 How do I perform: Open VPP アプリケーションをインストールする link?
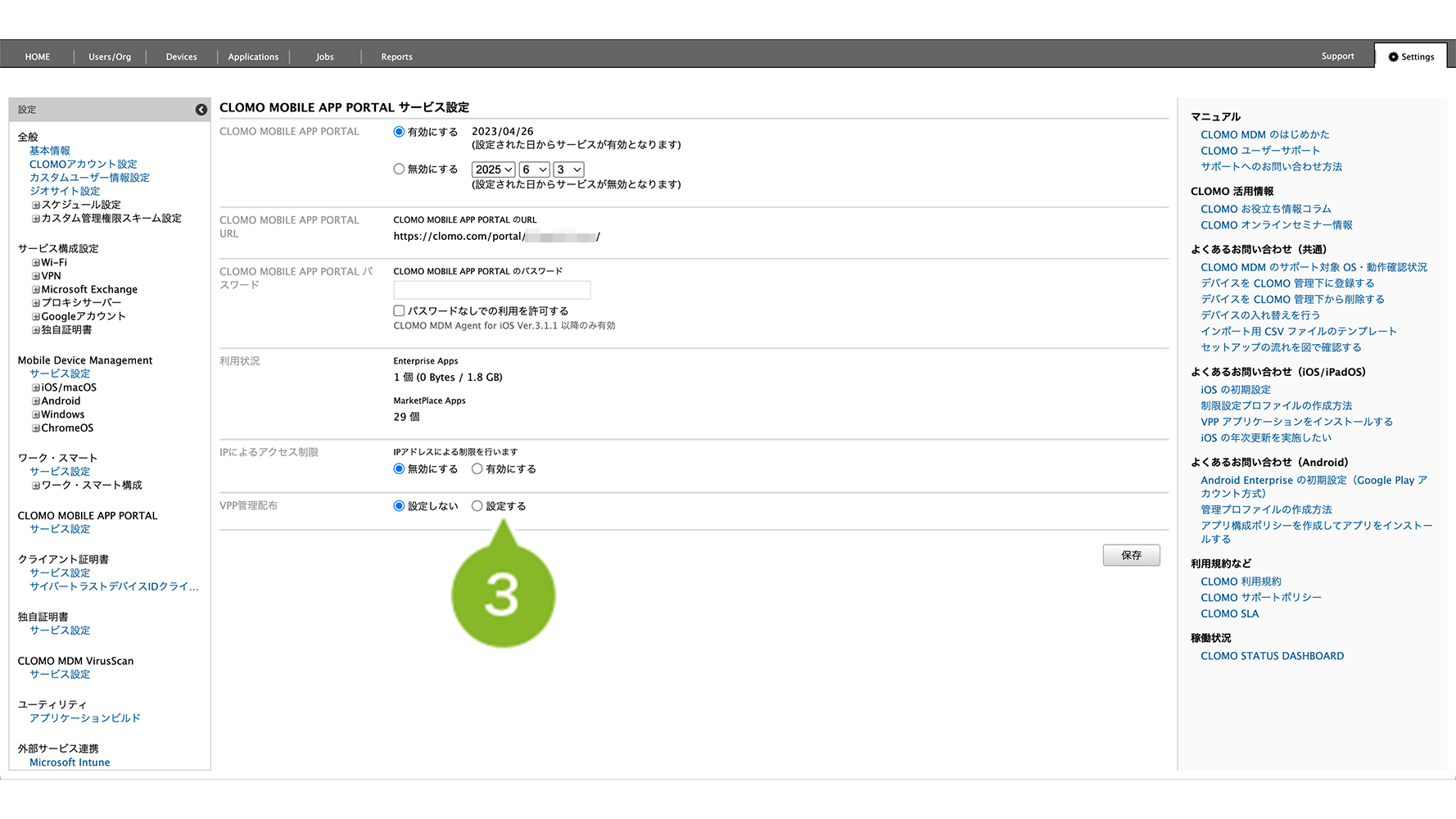click(1296, 422)
